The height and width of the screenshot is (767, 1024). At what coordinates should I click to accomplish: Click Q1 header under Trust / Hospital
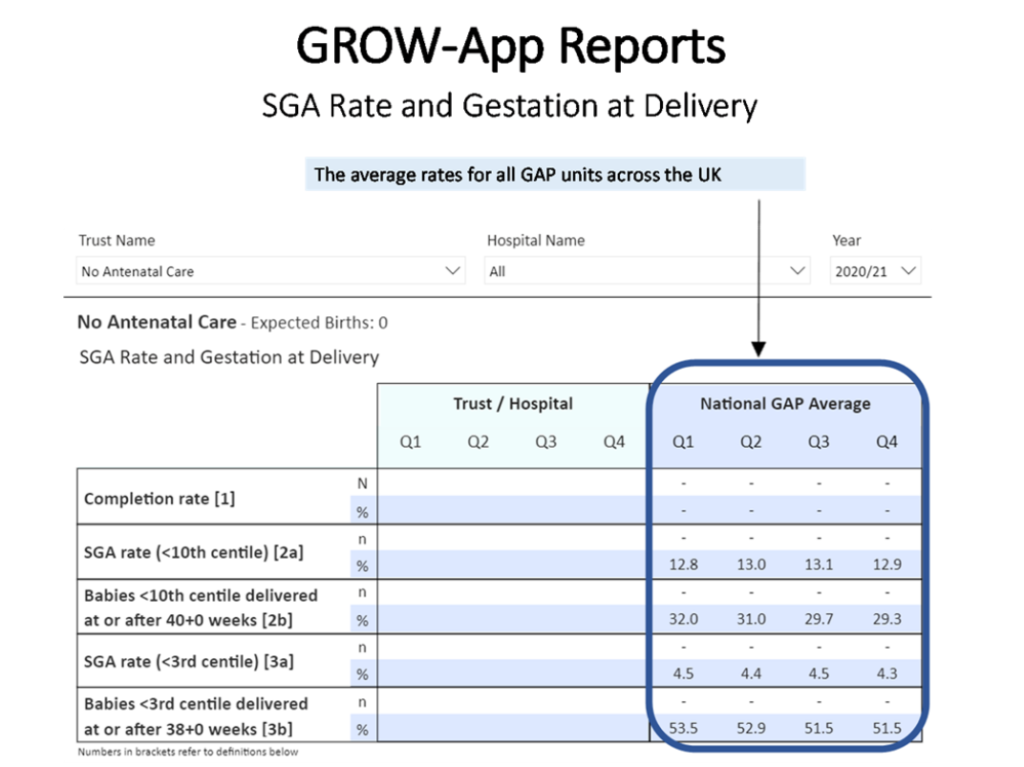click(410, 442)
